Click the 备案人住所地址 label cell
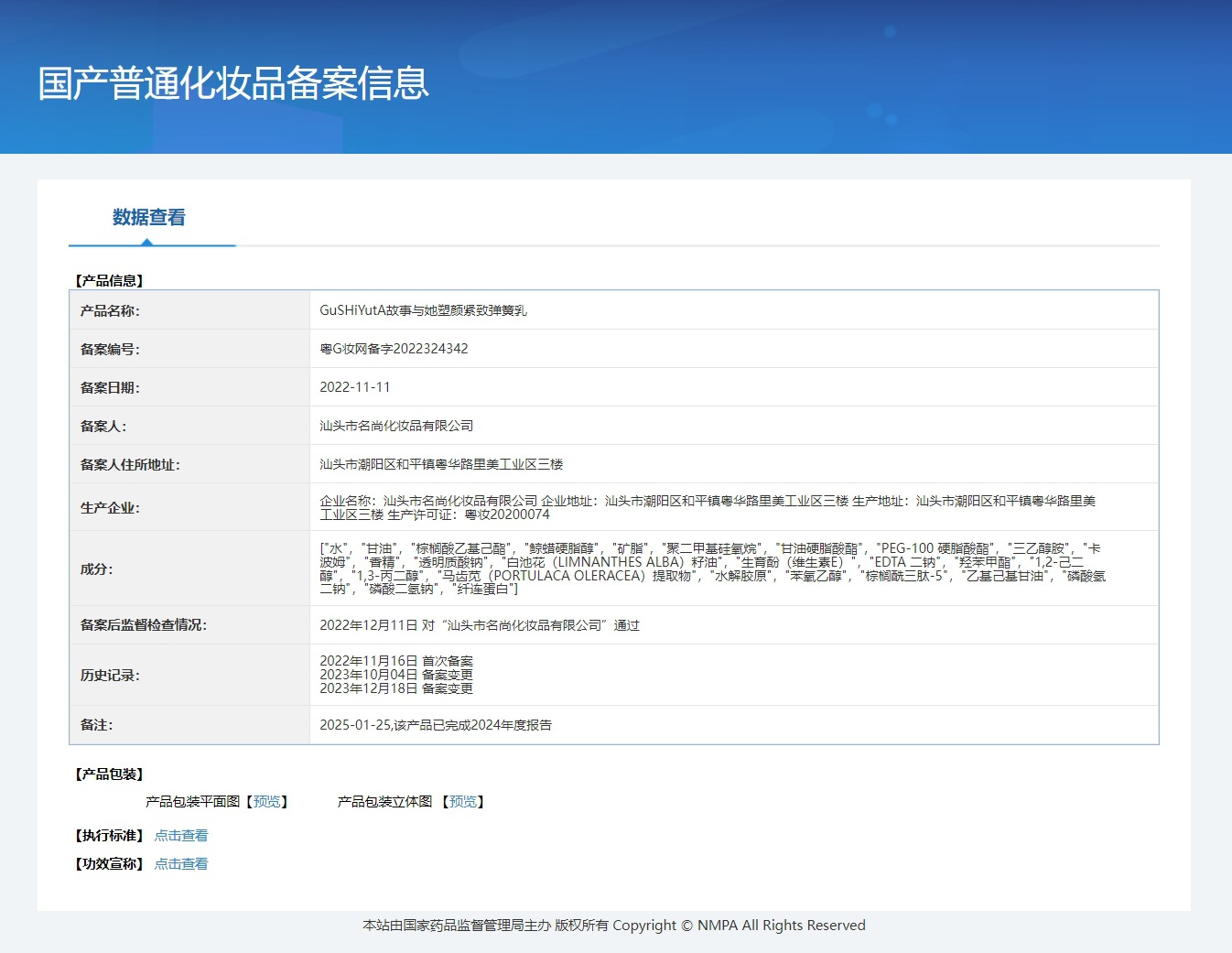 pyautogui.click(x=190, y=464)
